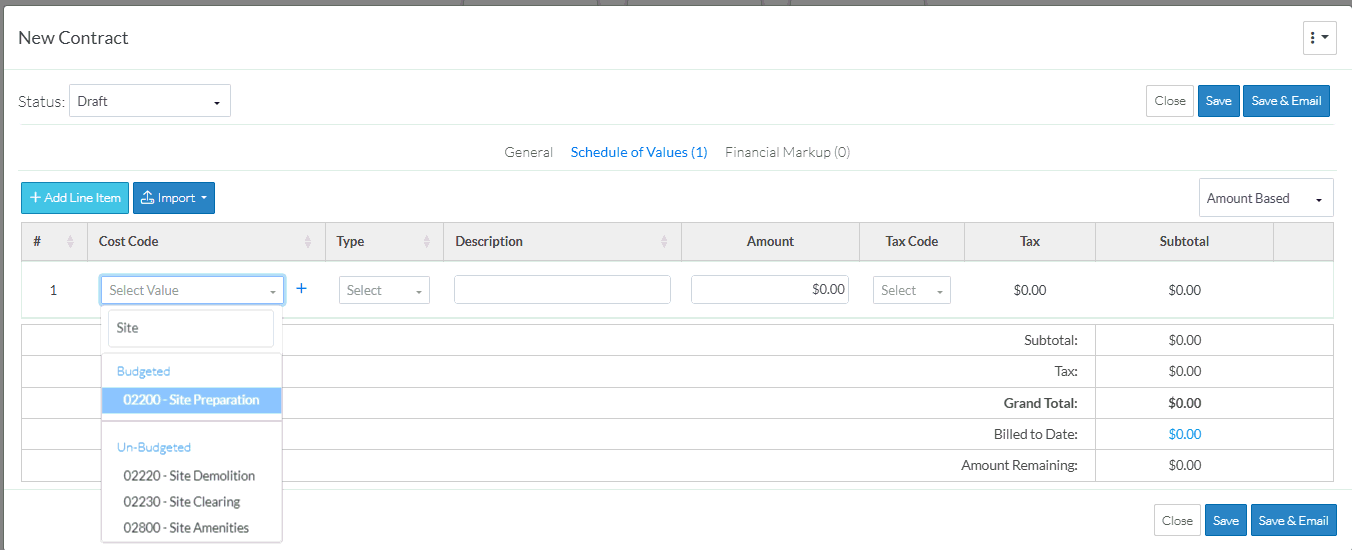Sort by Description column arrows
Viewport: 1352px width, 550px height.
[x=665, y=242]
